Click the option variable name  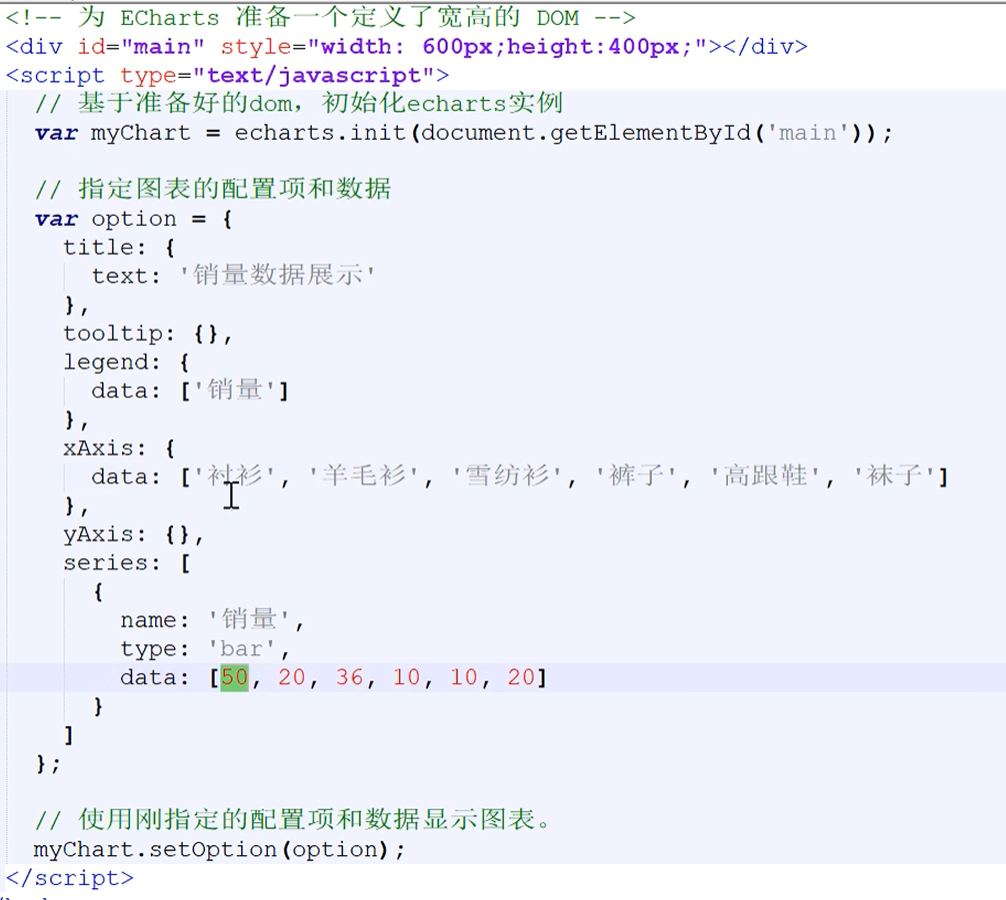133,219
